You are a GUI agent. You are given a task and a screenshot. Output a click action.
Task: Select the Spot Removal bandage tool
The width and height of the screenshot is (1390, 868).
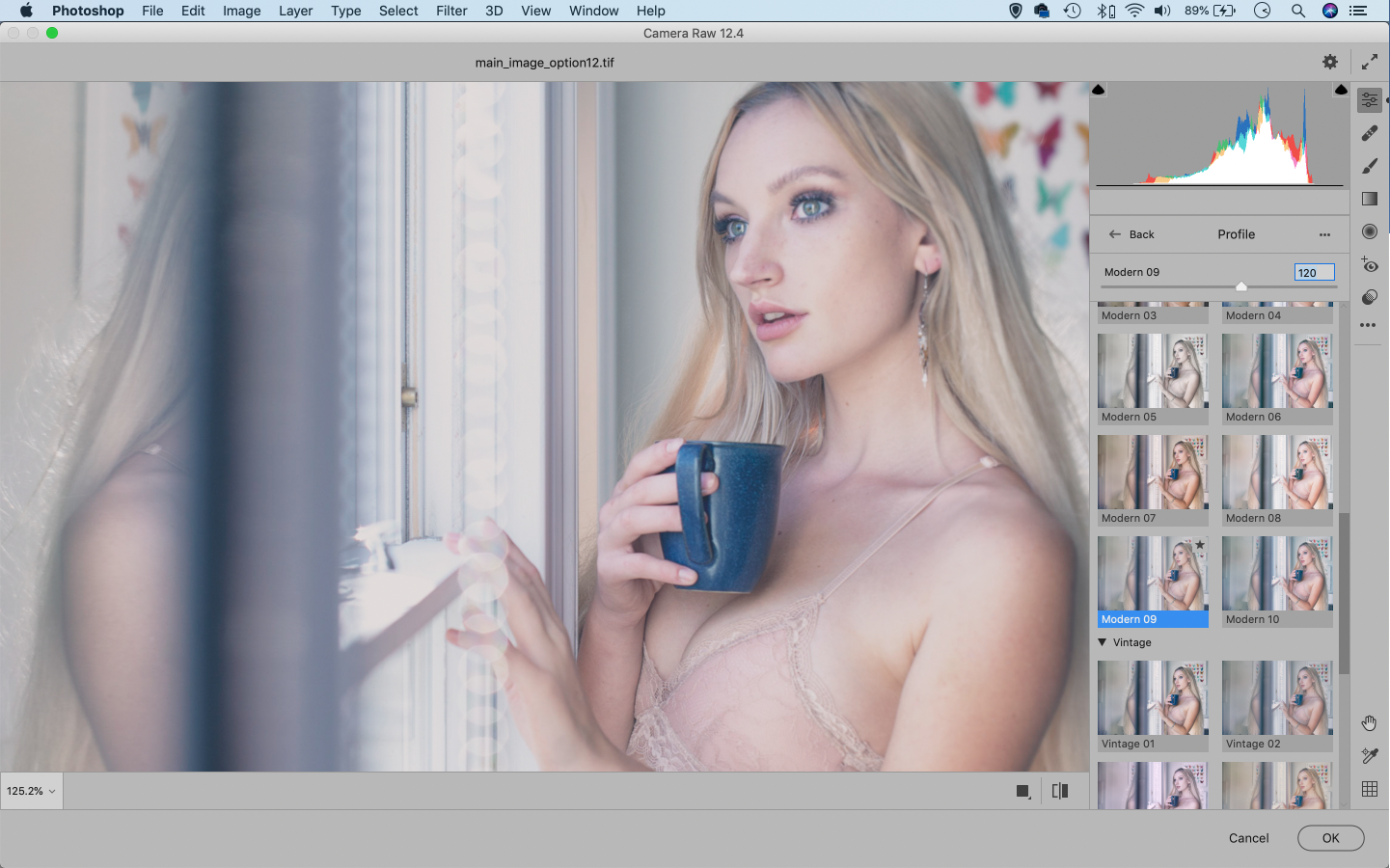[x=1369, y=133]
